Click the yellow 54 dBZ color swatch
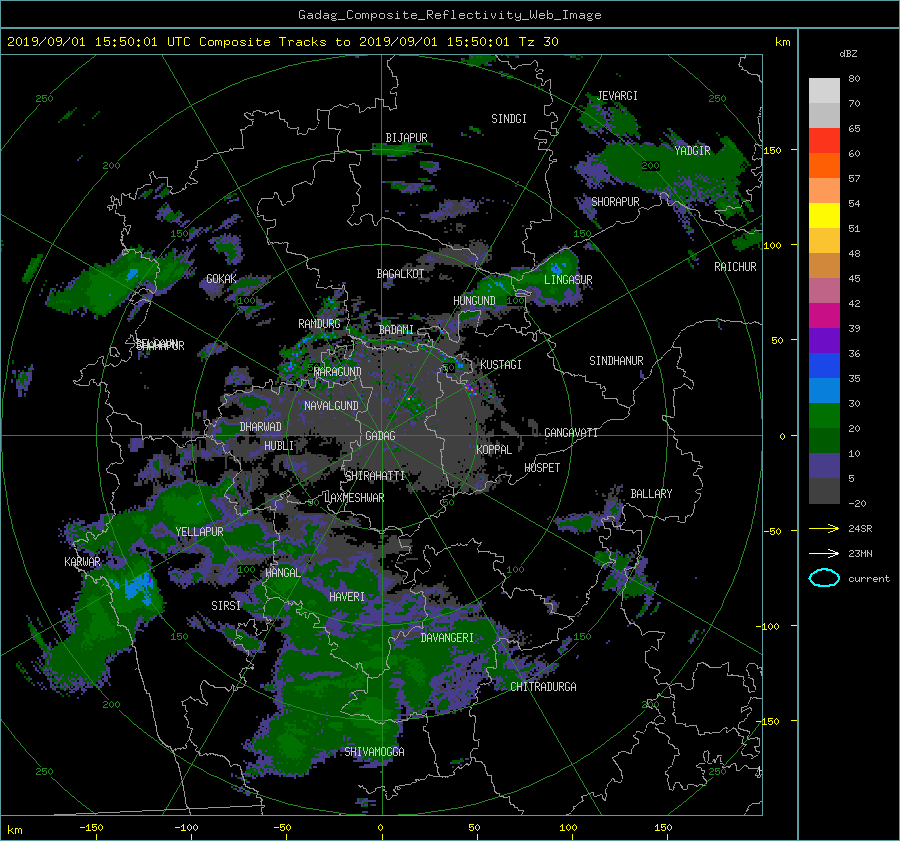The image size is (900, 841). tap(824, 216)
